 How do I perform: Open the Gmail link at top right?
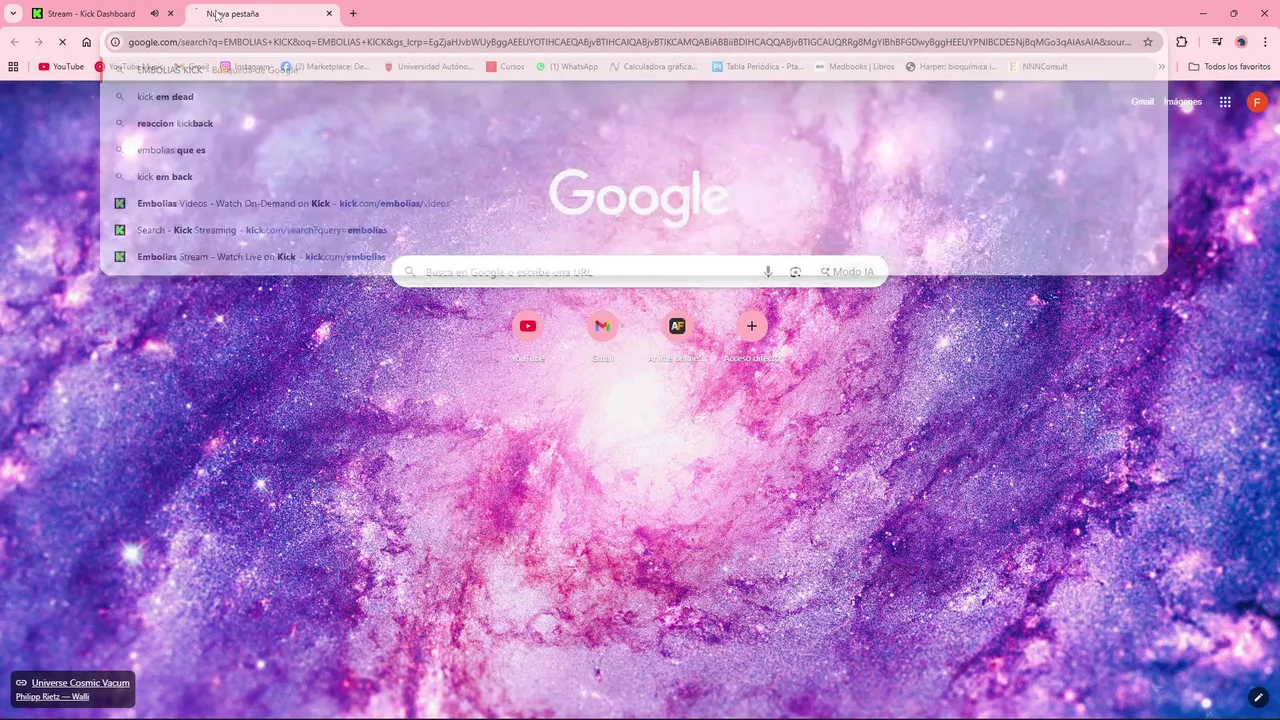1142,102
